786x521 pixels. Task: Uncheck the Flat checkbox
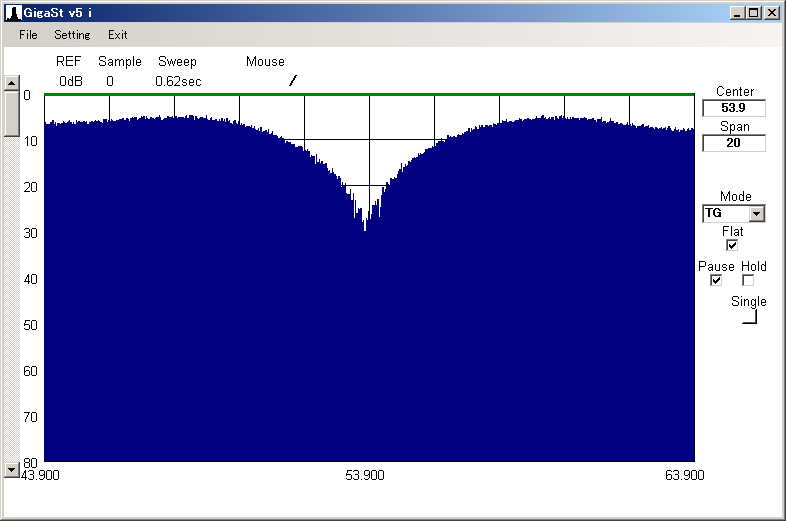pyautogui.click(x=732, y=245)
